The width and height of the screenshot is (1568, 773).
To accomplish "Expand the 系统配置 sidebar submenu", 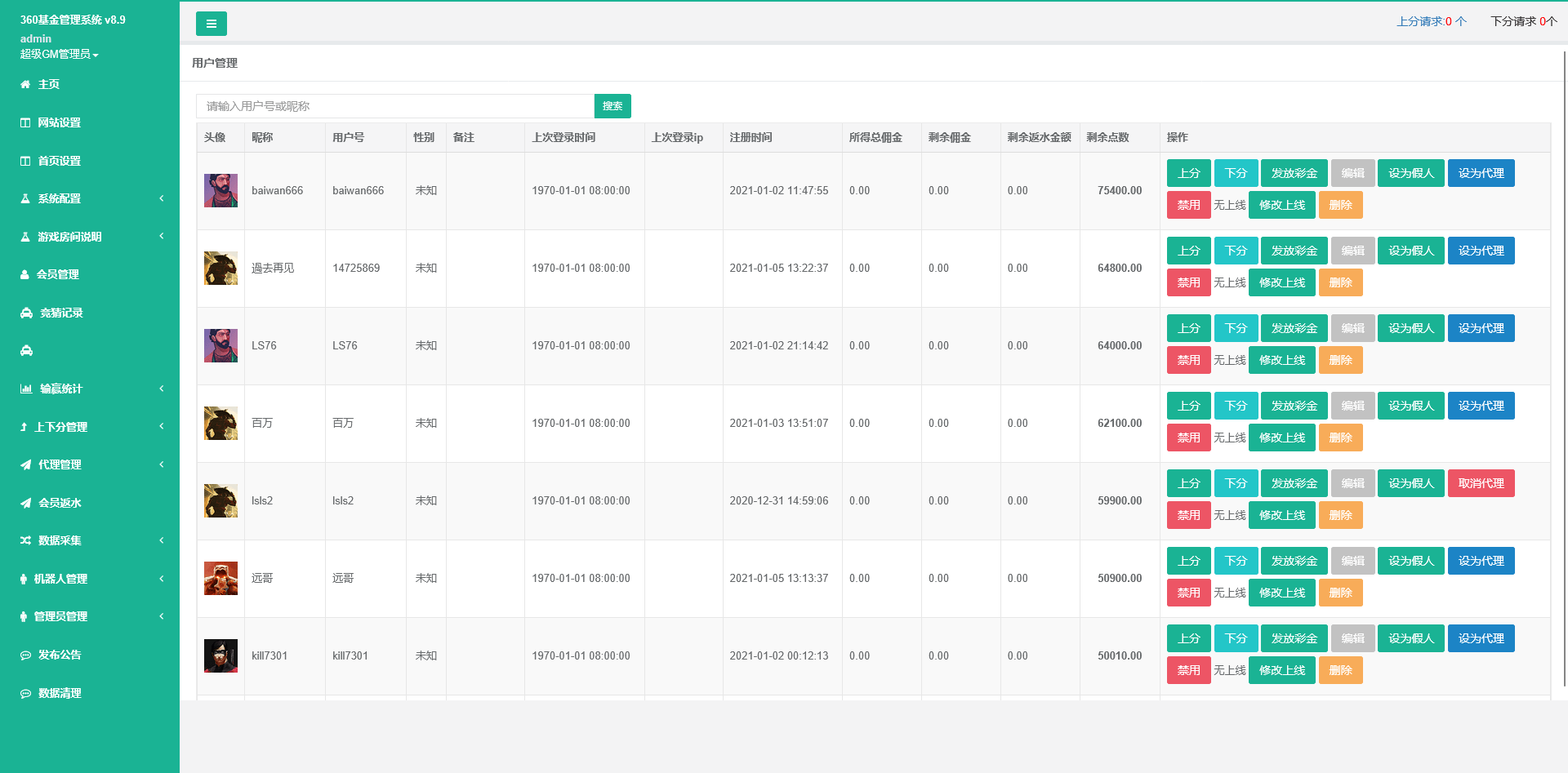I will pyautogui.click(x=90, y=198).
